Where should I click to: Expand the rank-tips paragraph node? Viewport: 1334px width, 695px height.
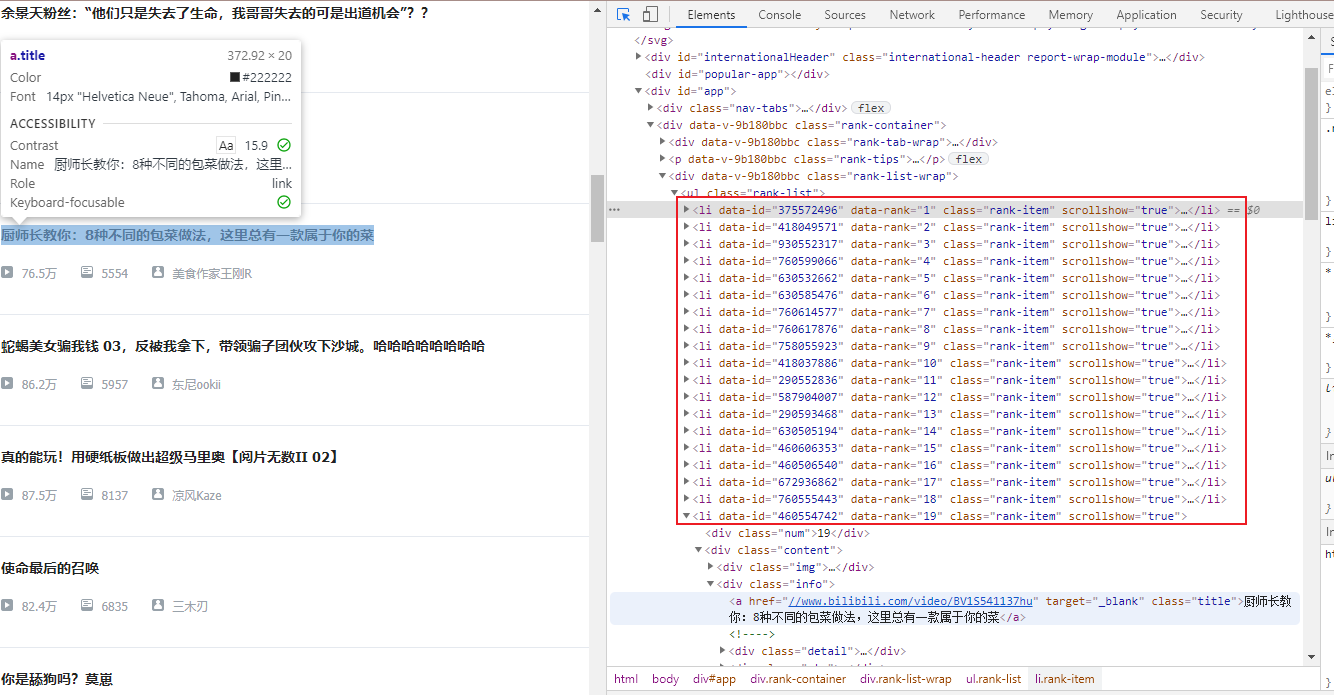(x=663, y=159)
